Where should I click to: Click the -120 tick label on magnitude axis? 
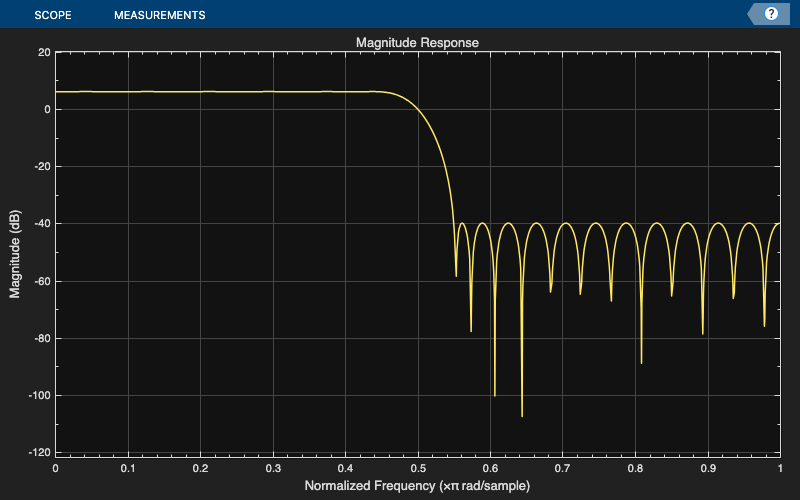coord(39,453)
